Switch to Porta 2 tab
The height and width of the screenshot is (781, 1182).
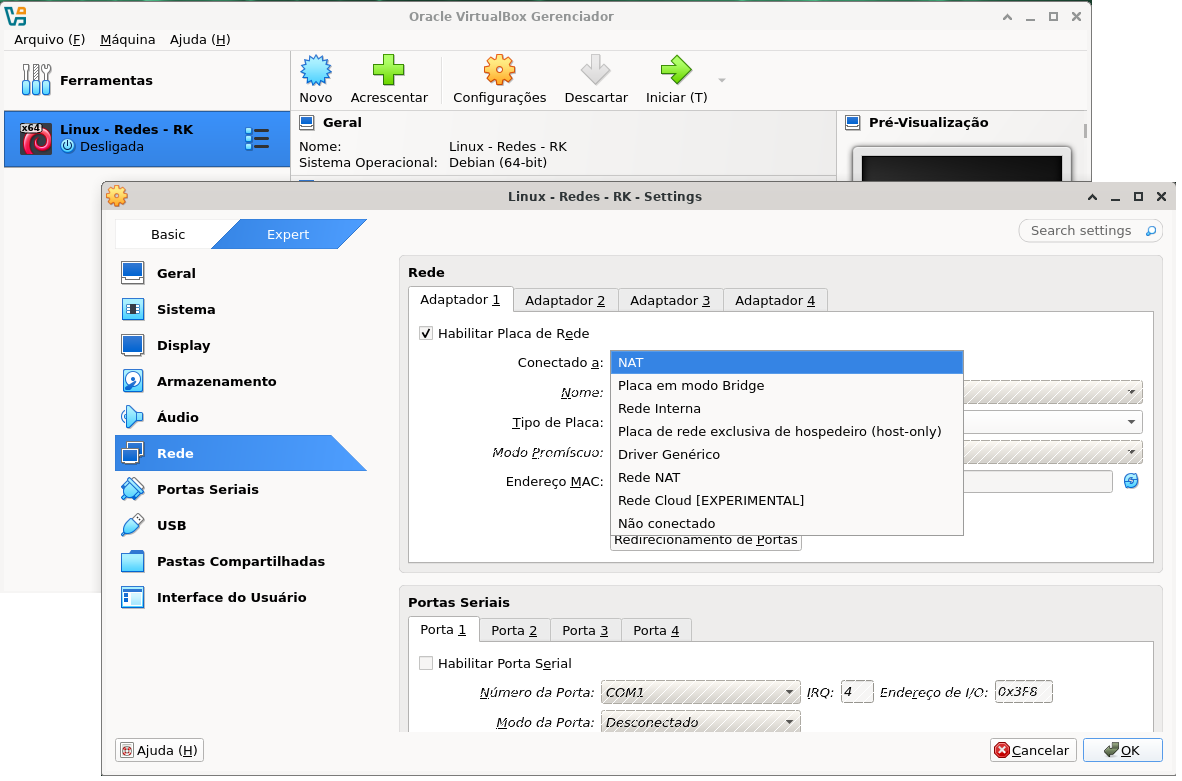point(514,630)
